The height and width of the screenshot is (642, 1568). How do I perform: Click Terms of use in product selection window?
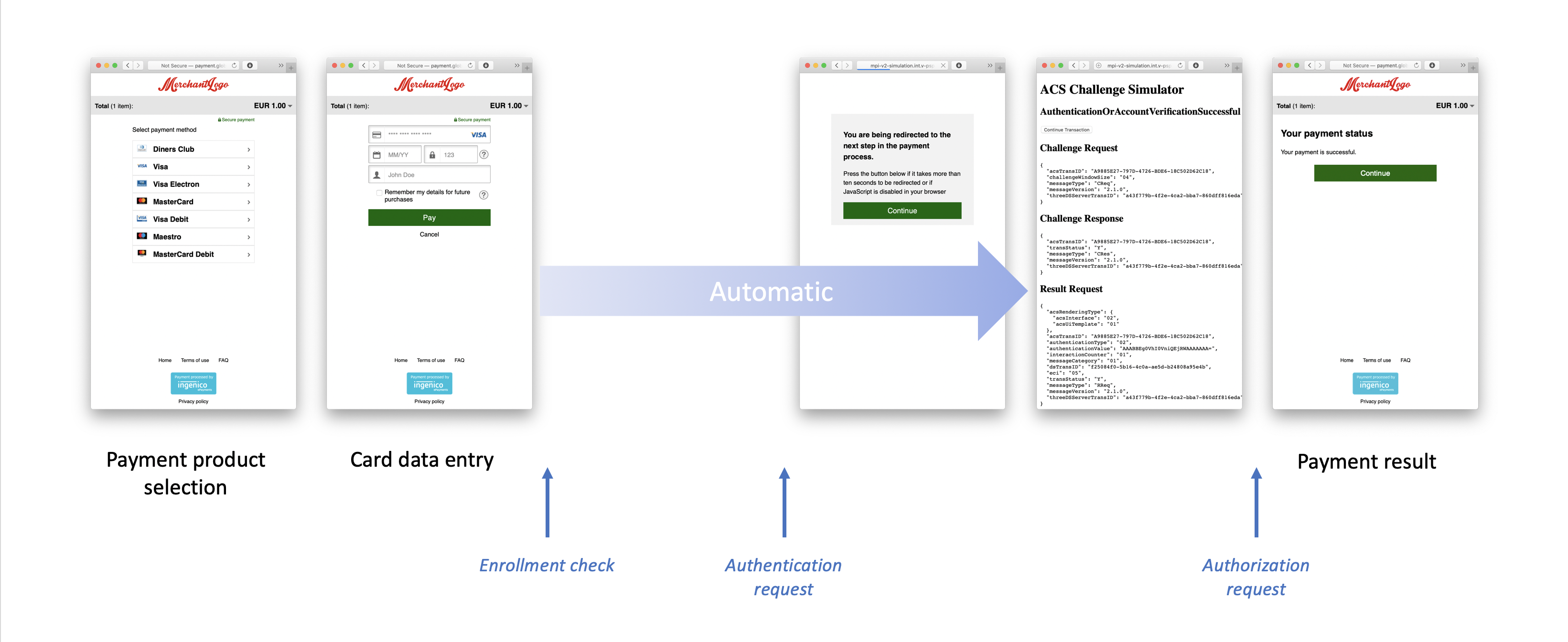[195, 360]
